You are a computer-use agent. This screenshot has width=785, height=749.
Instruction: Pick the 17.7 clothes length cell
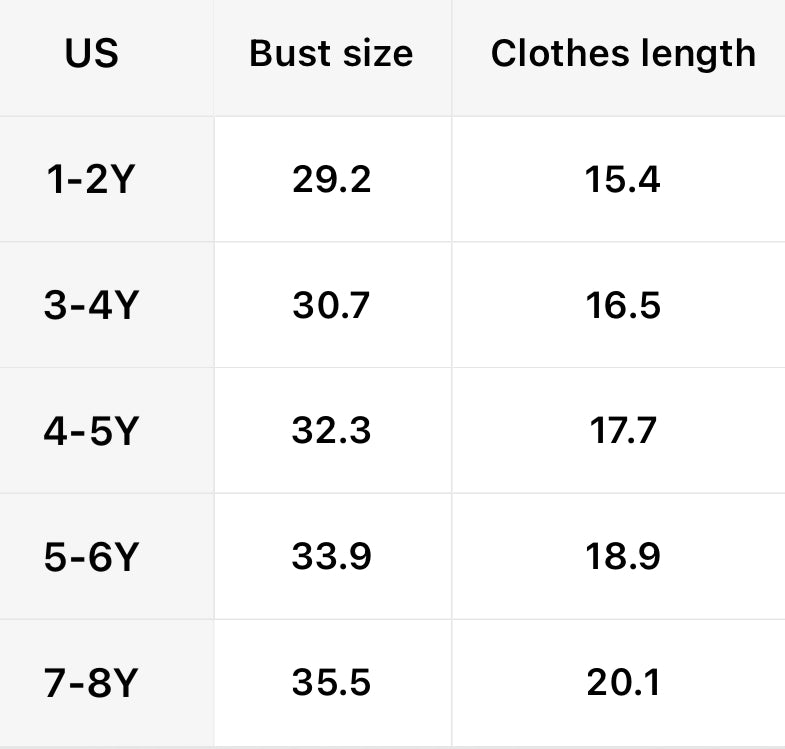623,431
